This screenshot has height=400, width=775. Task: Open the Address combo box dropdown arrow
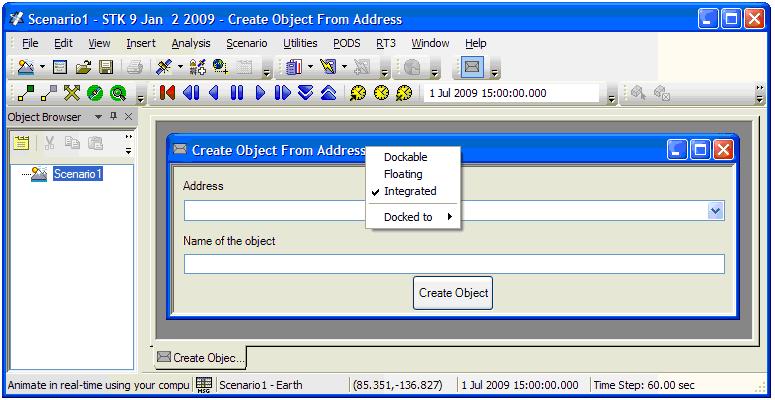[x=715, y=211]
